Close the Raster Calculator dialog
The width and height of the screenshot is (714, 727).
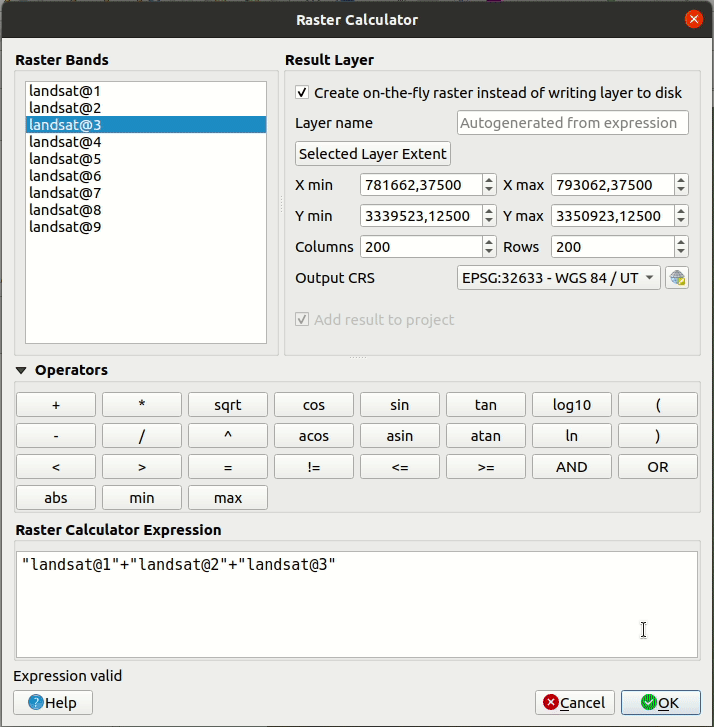tap(692, 19)
